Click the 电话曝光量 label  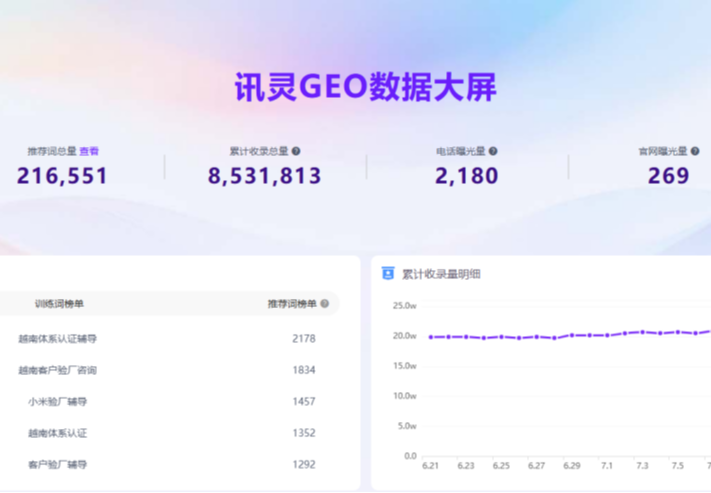461,151
